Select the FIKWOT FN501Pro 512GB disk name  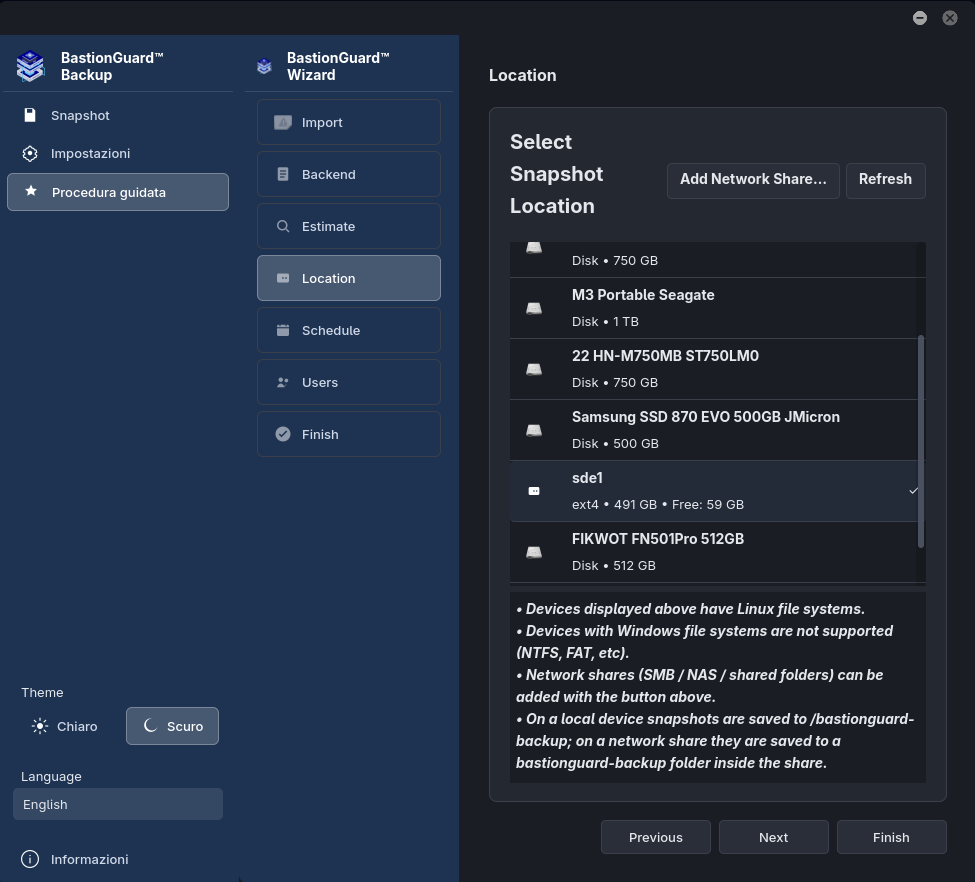coord(658,539)
